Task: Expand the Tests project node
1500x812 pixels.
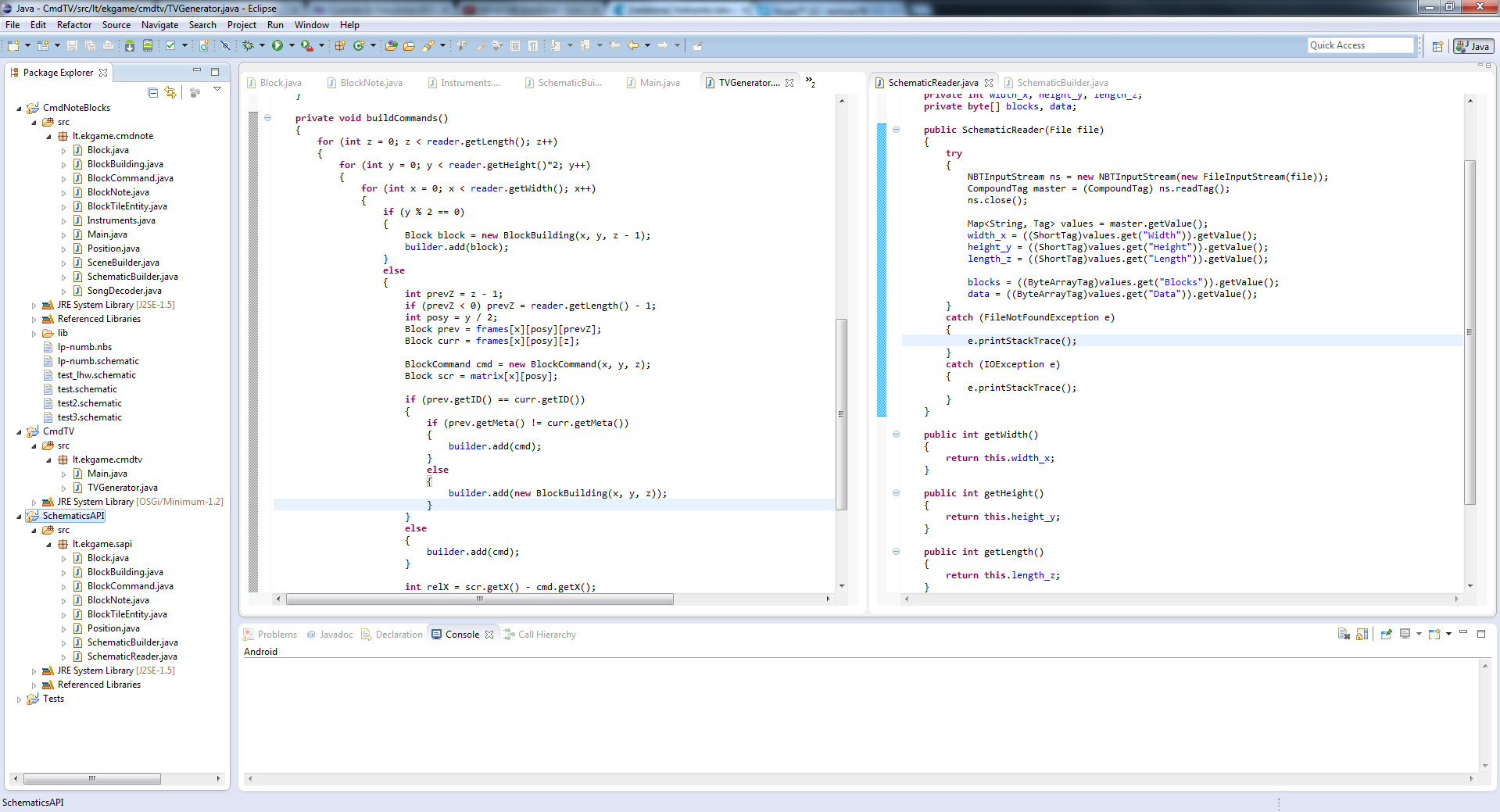Action: (20, 699)
